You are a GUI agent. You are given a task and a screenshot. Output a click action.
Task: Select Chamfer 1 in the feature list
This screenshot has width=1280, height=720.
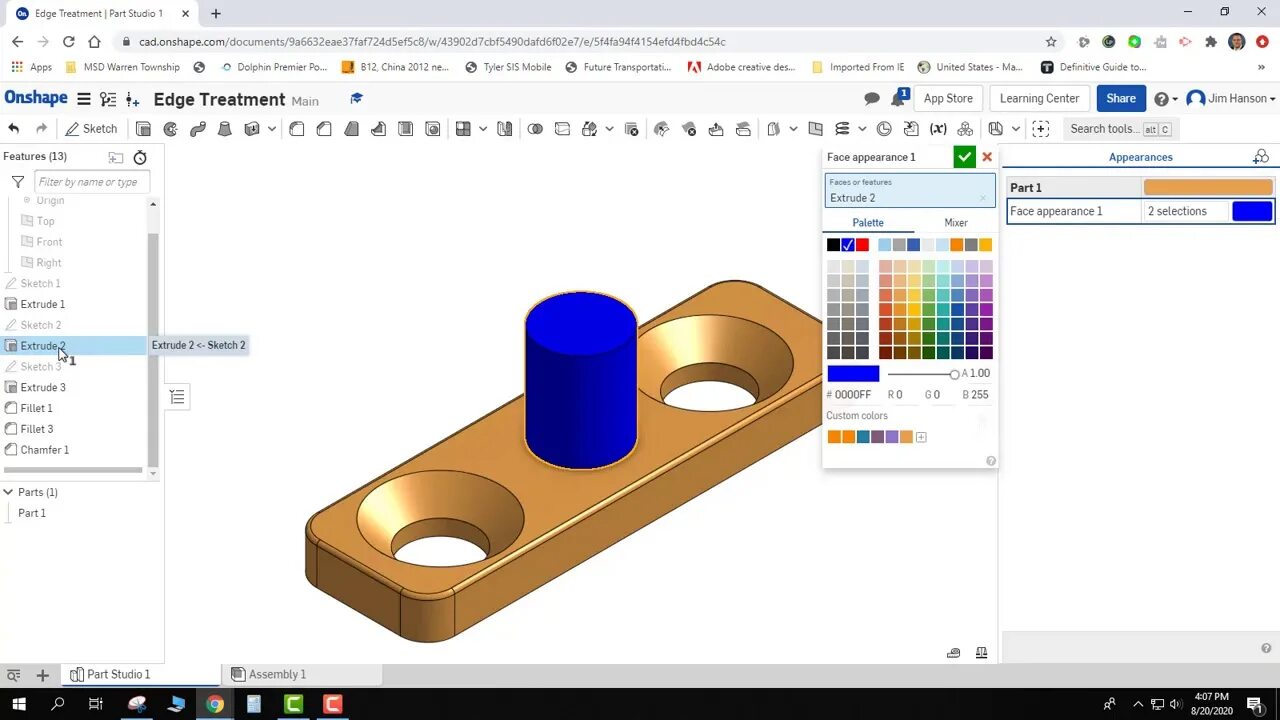pos(45,450)
